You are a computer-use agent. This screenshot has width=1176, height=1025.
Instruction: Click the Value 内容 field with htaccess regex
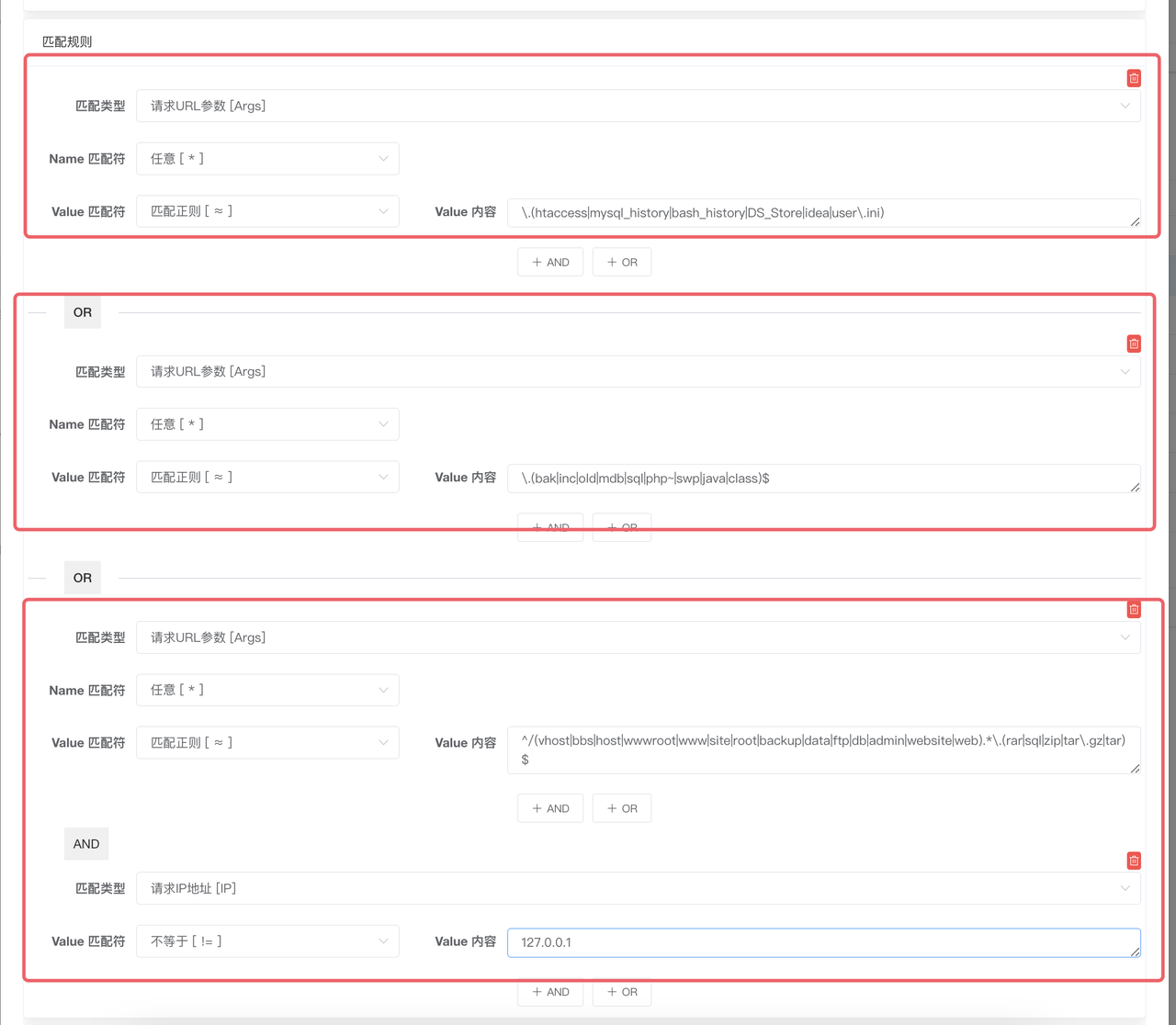point(823,213)
